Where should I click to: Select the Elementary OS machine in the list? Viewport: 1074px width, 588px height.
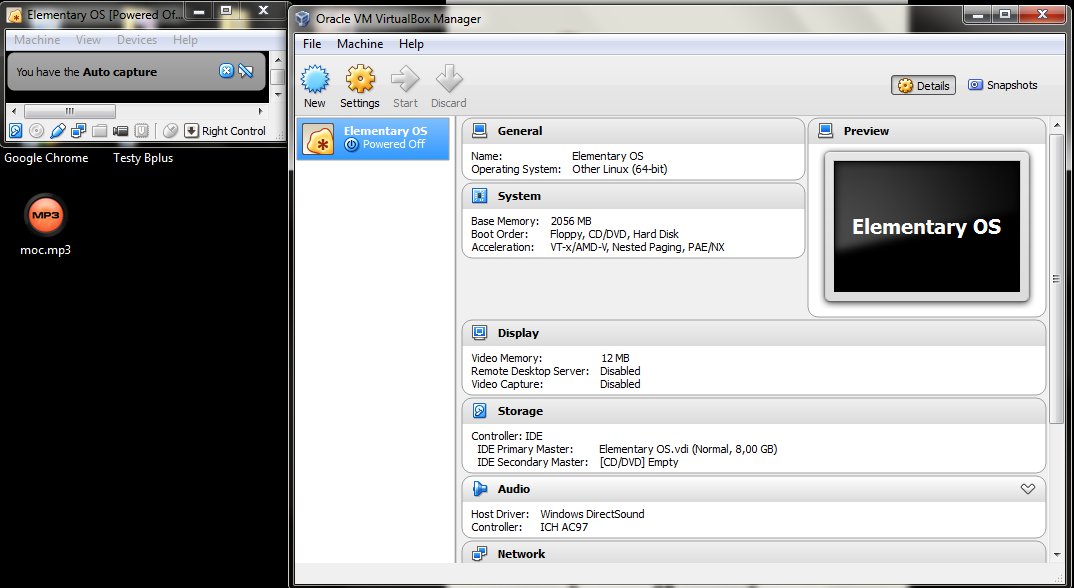pos(373,138)
